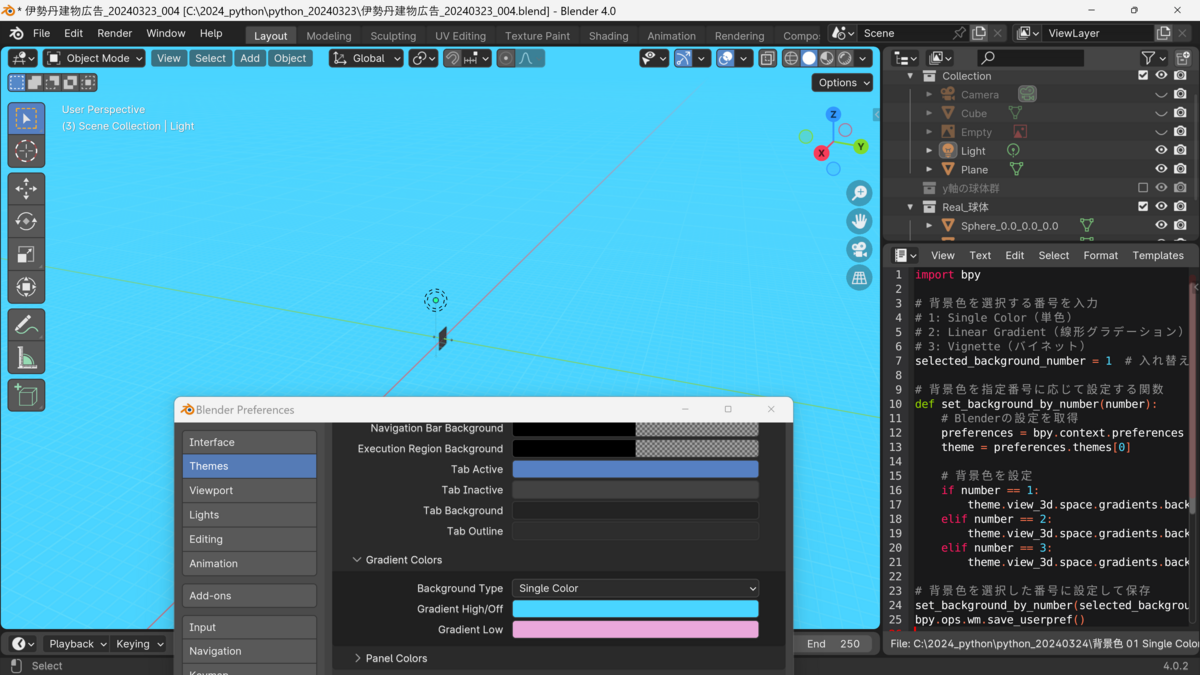Select the Move tool

[26, 188]
